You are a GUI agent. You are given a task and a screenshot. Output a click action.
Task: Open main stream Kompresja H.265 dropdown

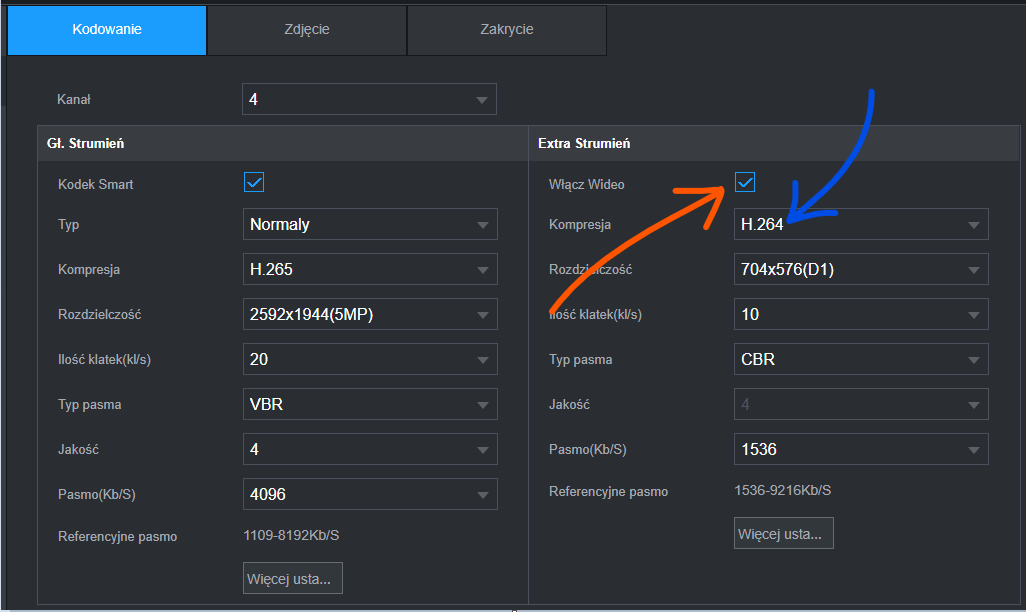coord(370,269)
